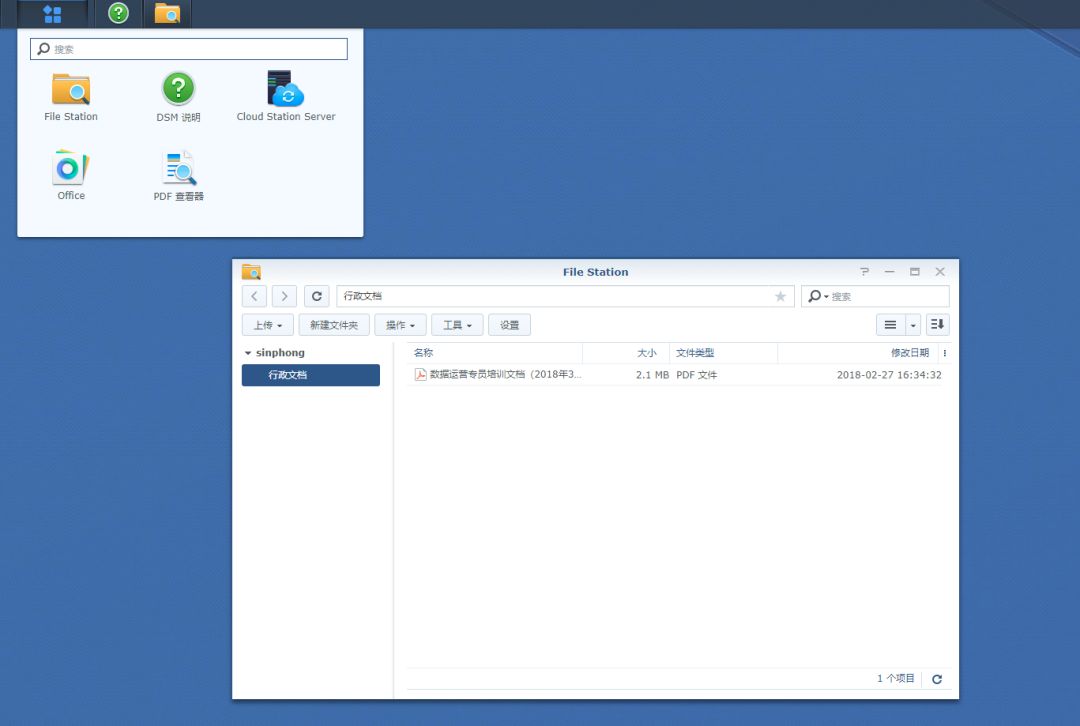Screen dimensions: 1080x726
Task: Sort by the 文件类型 column header
Action: click(723, 353)
